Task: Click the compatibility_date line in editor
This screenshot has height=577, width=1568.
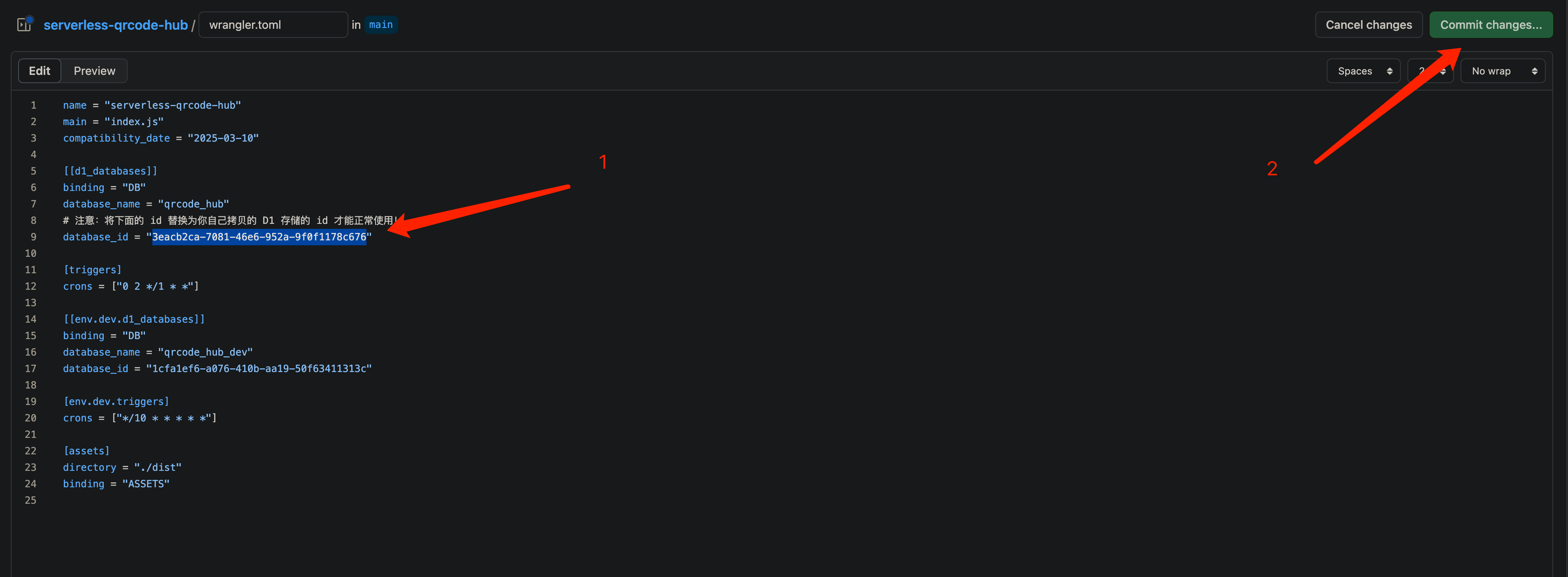Action: (161, 138)
